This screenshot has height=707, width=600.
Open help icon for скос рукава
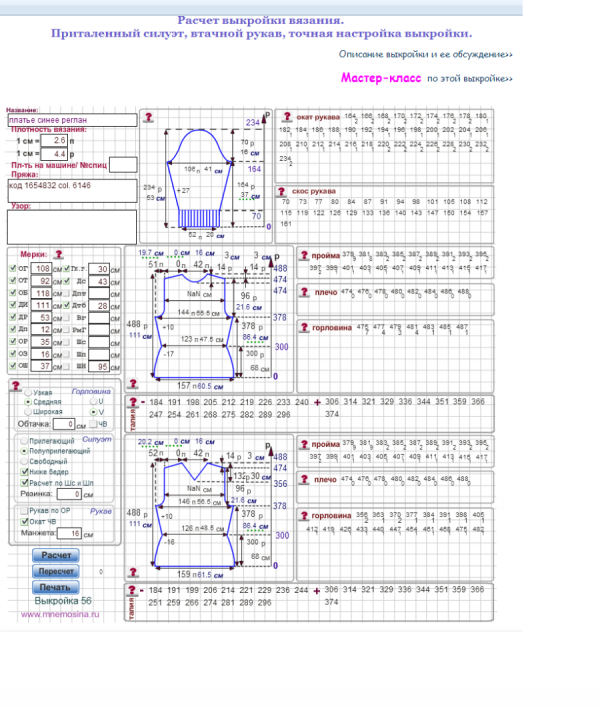(284, 189)
